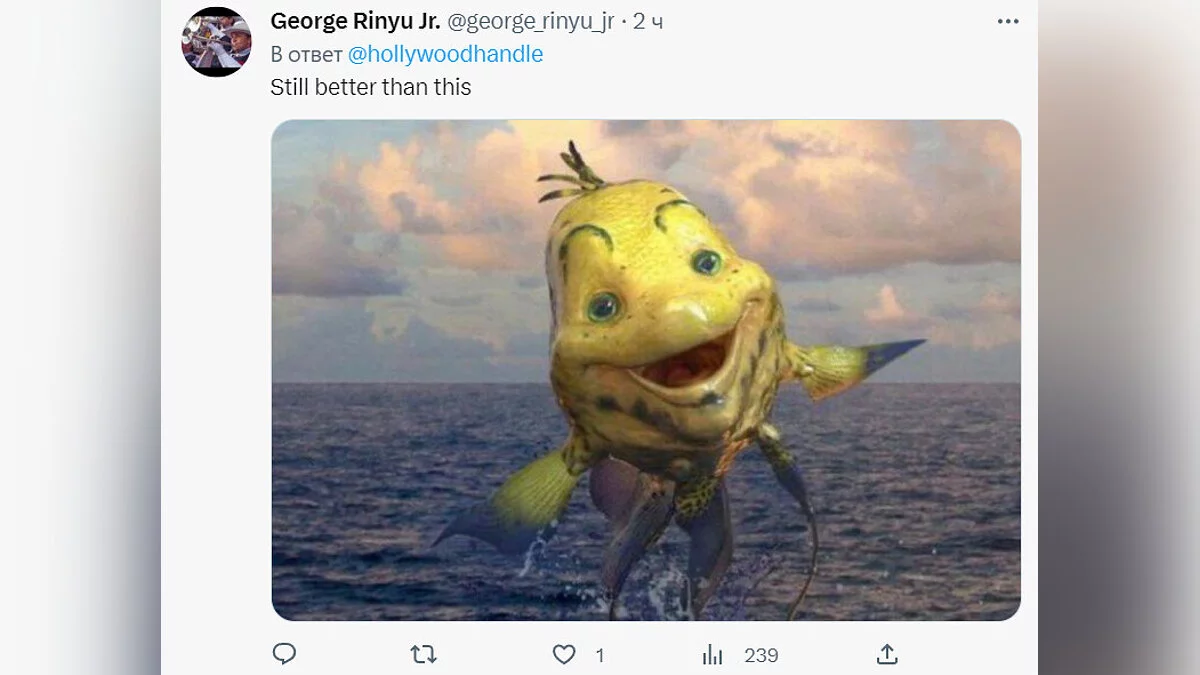Open George Rinyu Jr.'s profile avatar
The image size is (1200, 675).
(216, 41)
